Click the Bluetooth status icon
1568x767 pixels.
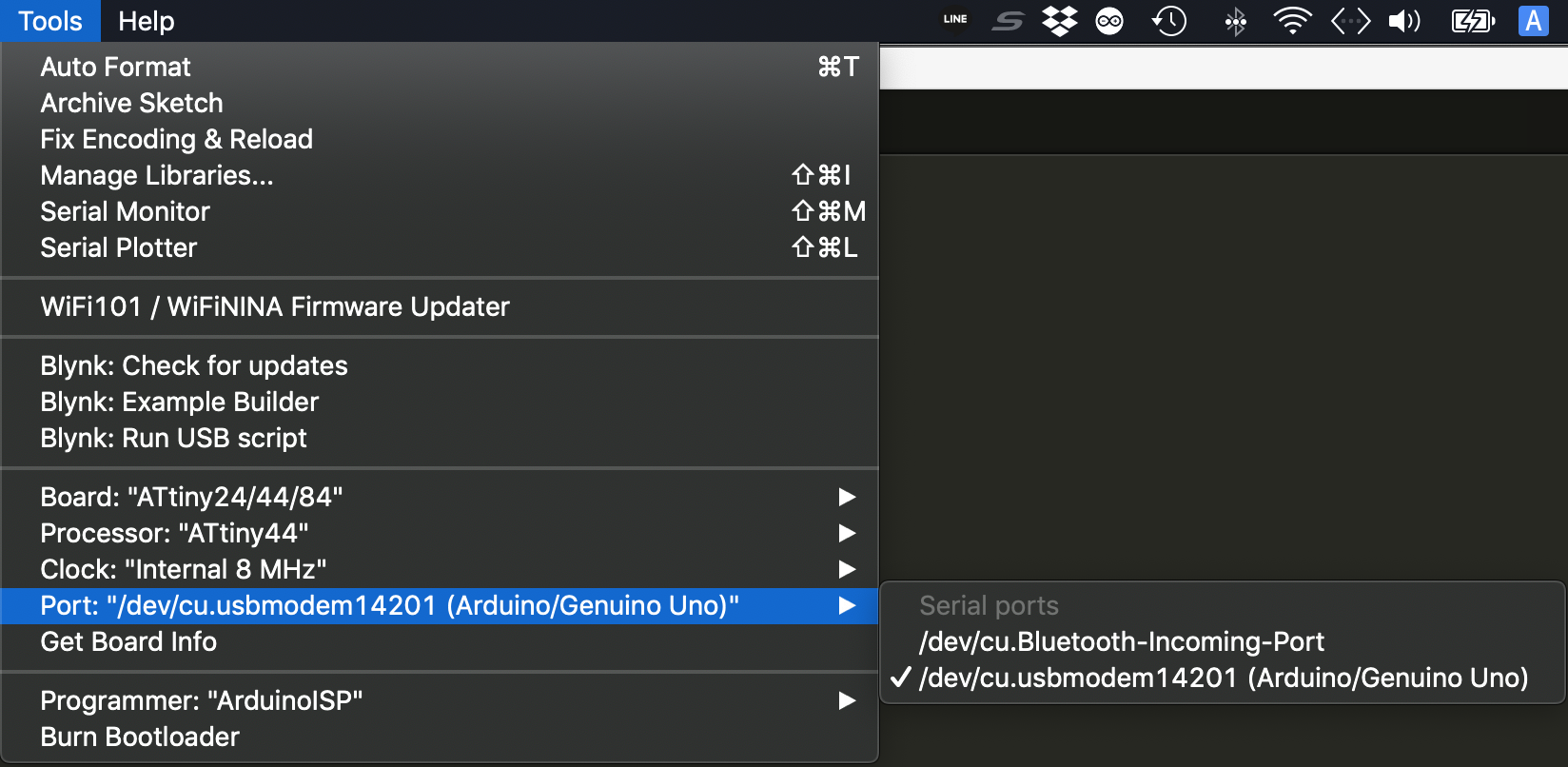1235,20
